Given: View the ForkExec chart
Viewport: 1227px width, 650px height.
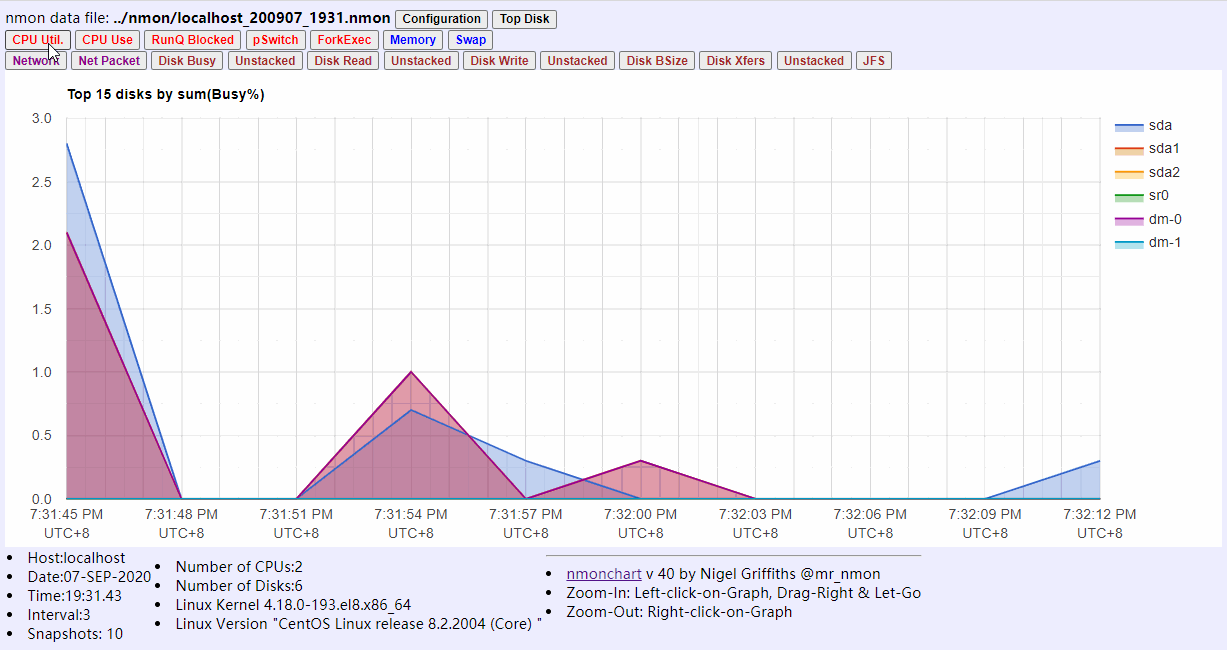Looking at the screenshot, I should (344, 39).
